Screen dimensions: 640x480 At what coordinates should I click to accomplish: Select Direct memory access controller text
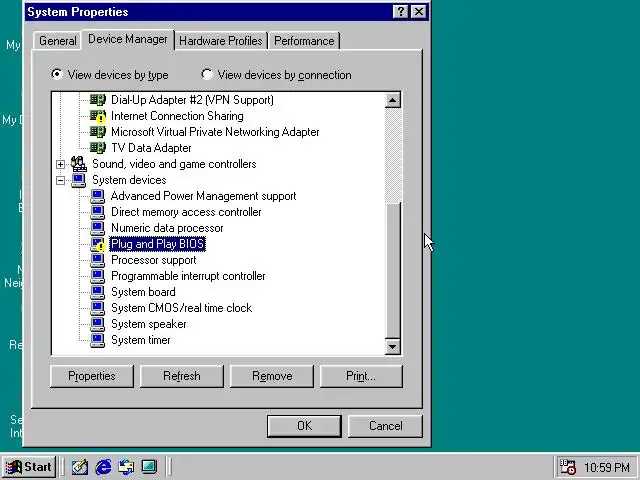coord(186,212)
